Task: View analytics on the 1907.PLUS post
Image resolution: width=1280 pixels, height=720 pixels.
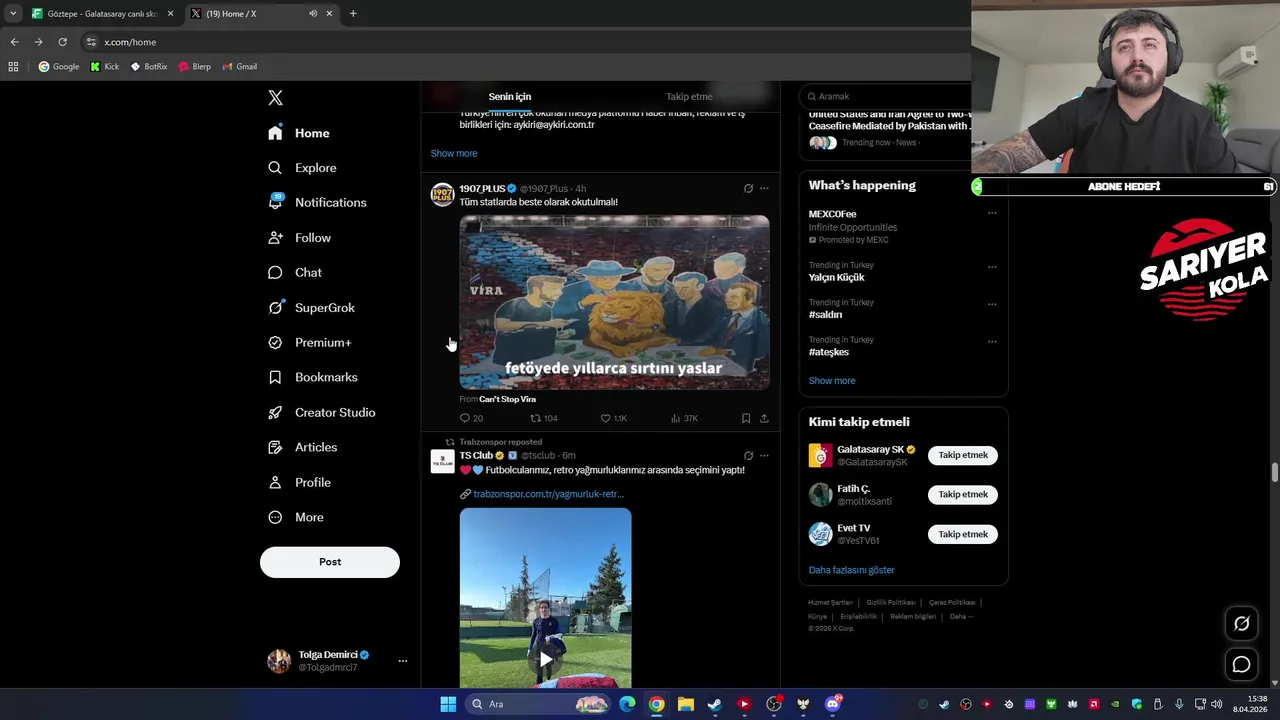Action: [x=676, y=418]
